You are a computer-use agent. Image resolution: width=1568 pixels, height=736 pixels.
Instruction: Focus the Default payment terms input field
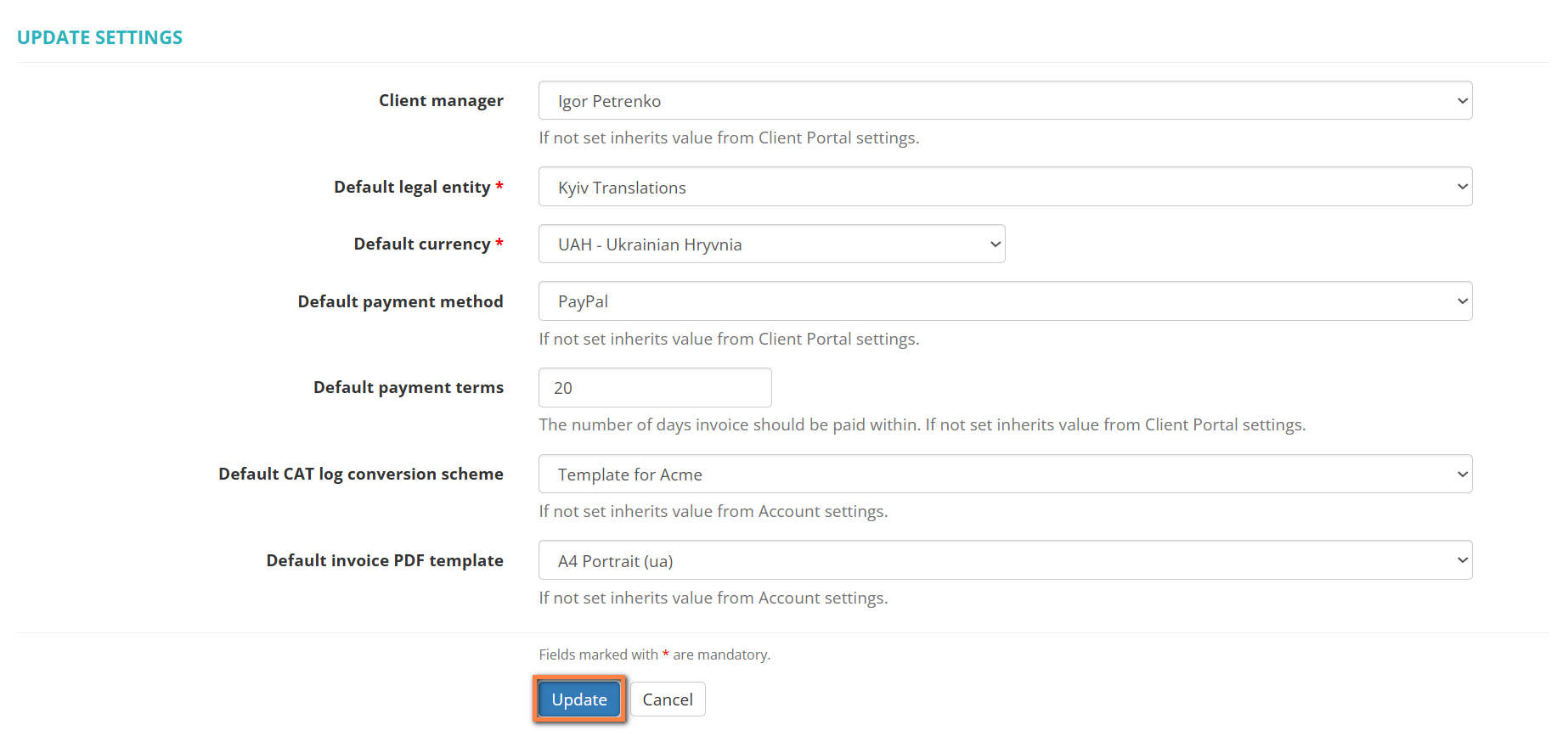point(654,388)
